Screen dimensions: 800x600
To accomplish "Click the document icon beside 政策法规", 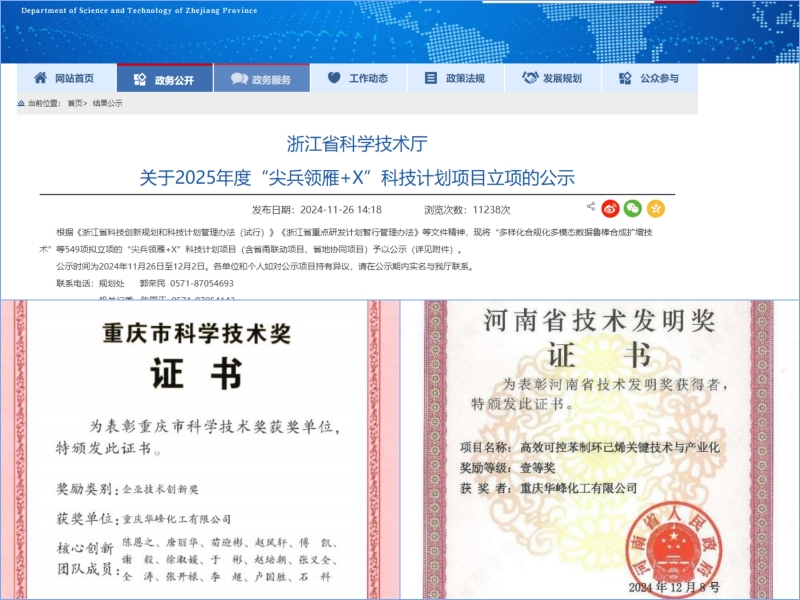I will 430,78.
